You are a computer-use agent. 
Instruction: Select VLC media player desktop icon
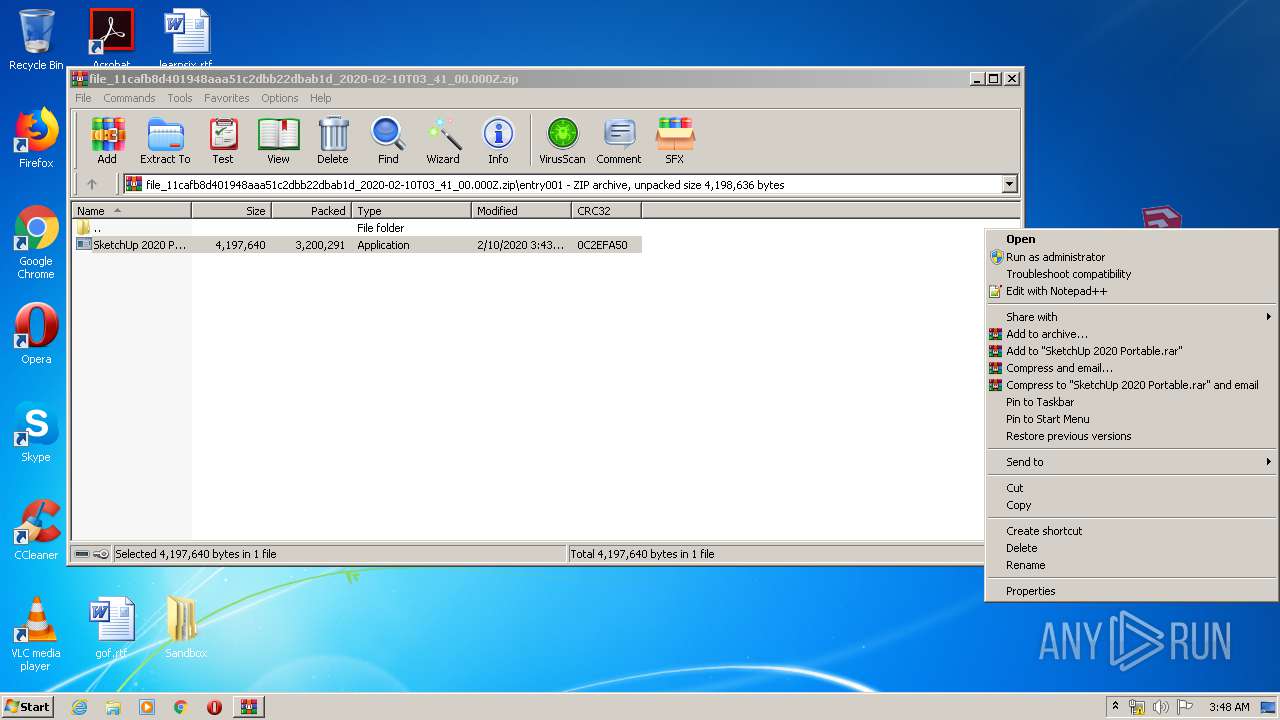(36, 634)
